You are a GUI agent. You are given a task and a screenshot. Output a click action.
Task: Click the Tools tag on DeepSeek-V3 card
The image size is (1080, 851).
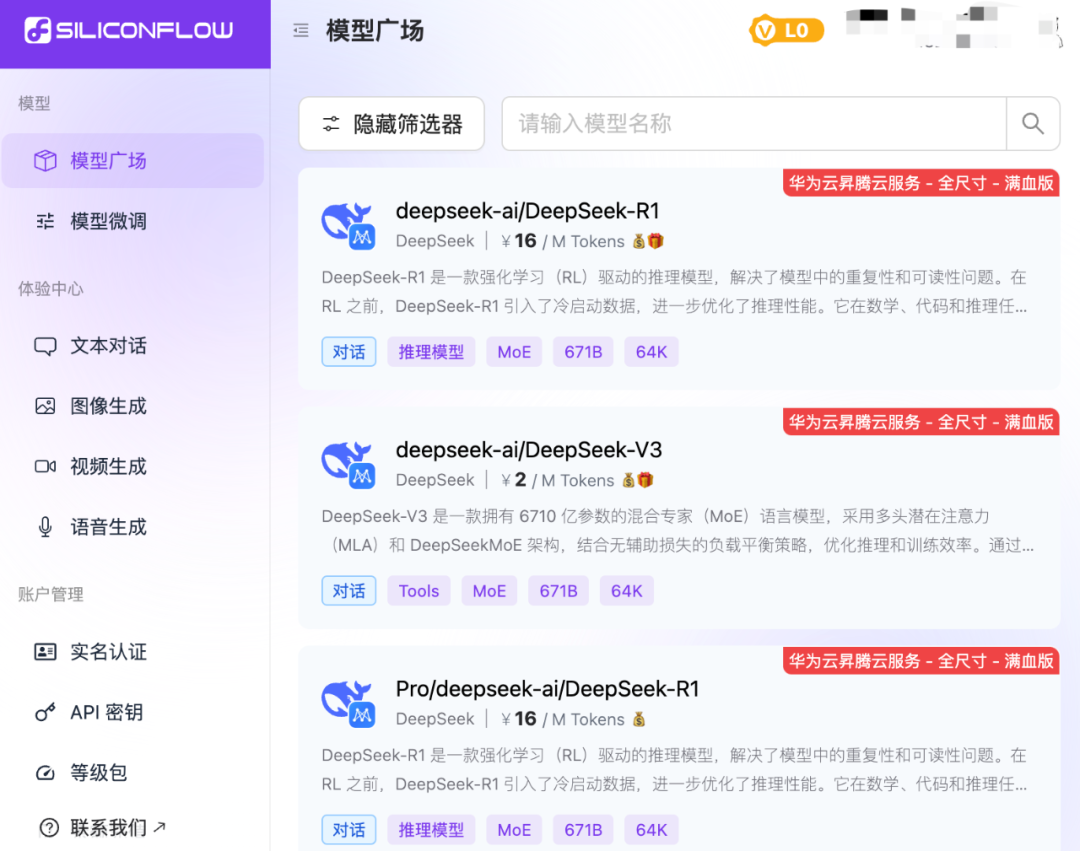419,591
